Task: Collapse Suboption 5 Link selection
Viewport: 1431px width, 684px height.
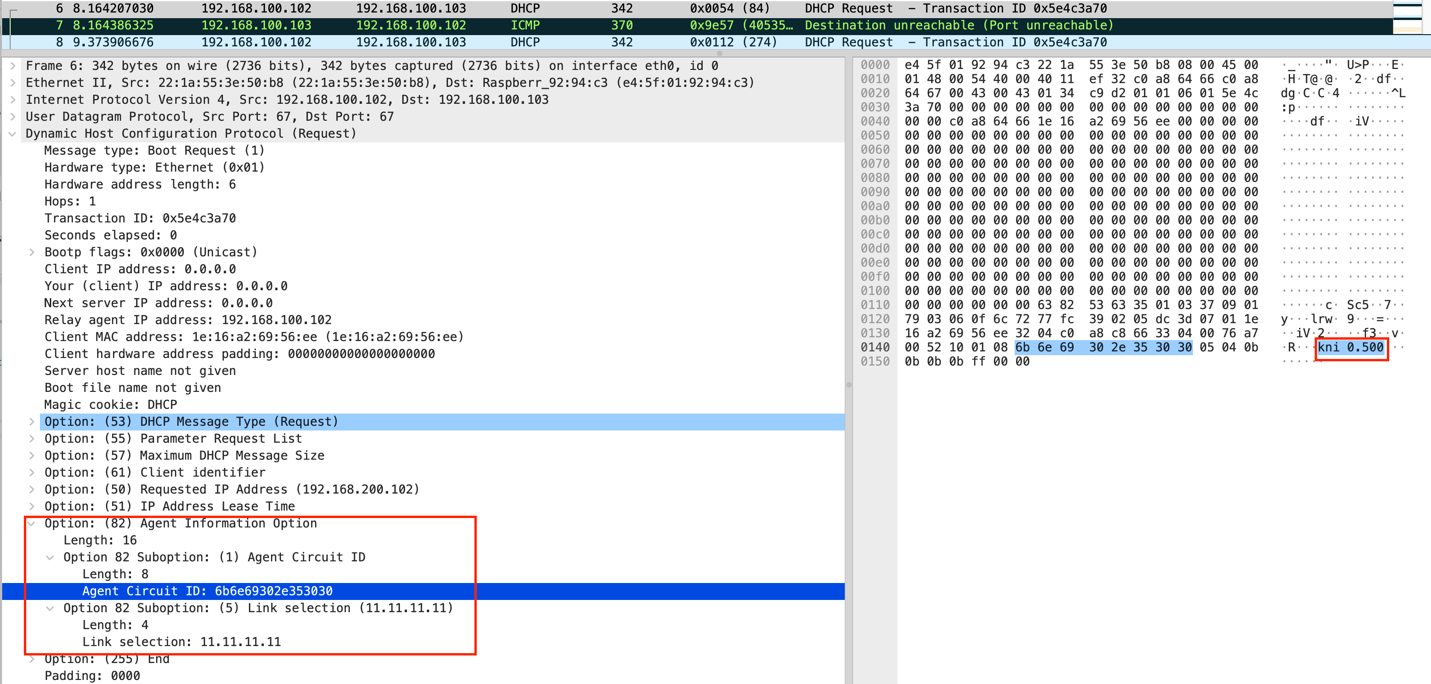Action: tap(51, 608)
